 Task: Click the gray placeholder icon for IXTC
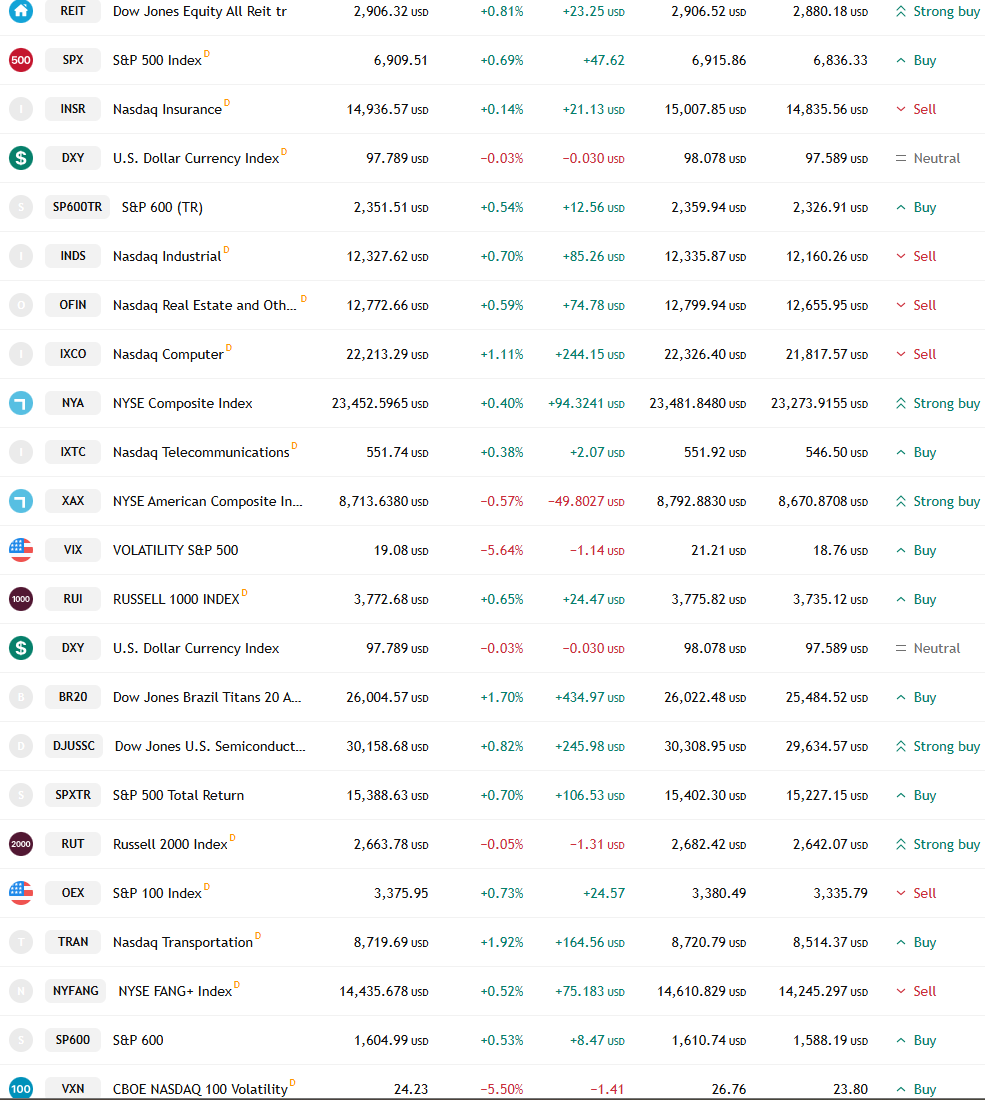pos(21,452)
